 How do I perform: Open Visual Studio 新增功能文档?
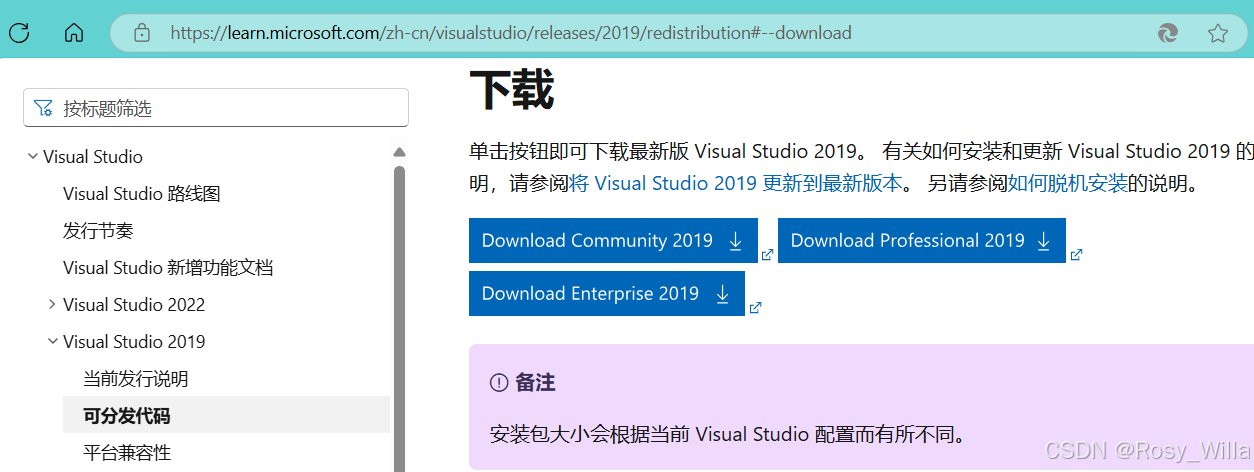pyautogui.click(x=168, y=268)
